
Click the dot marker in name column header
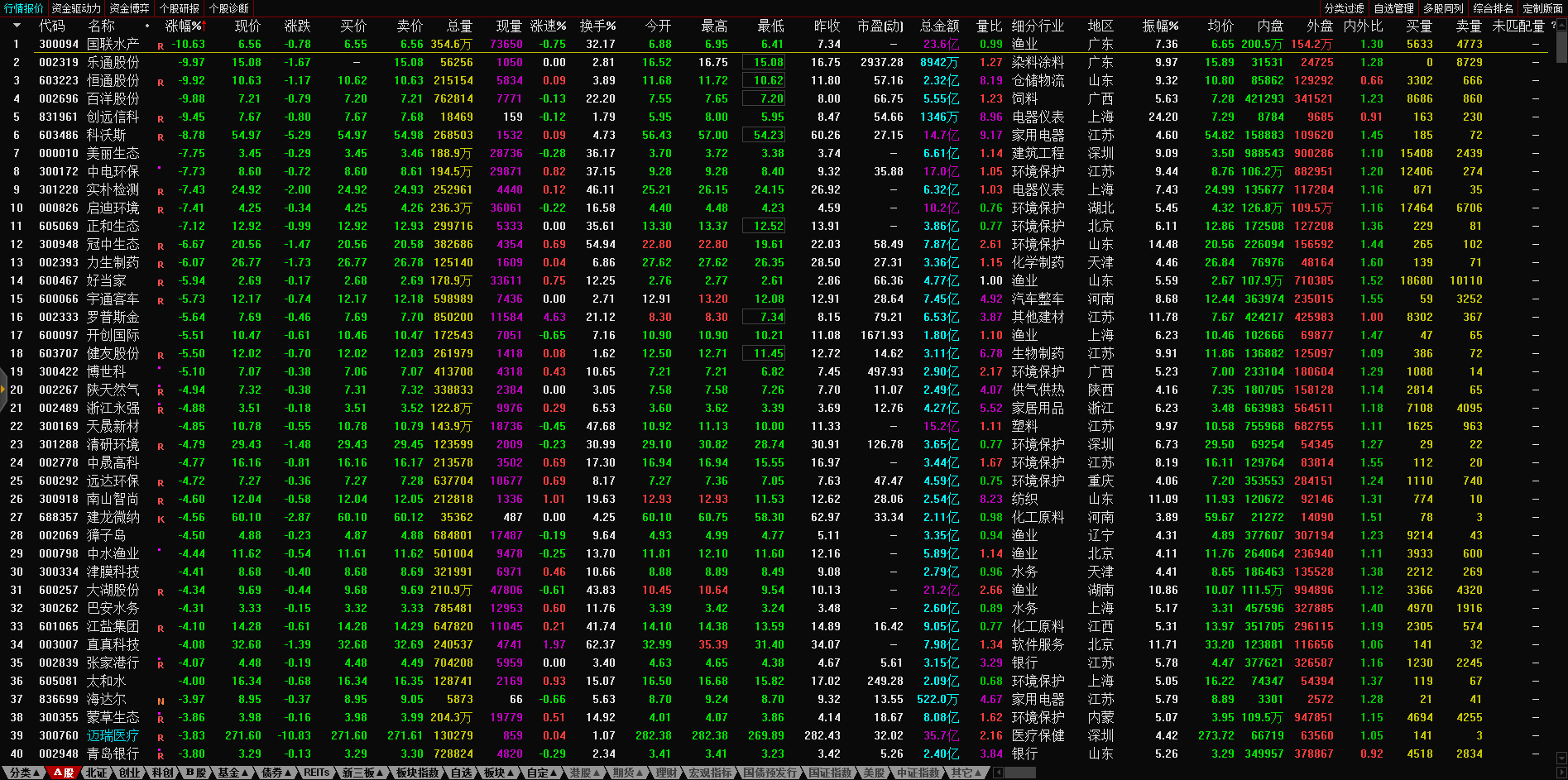pyautogui.click(x=147, y=26)
